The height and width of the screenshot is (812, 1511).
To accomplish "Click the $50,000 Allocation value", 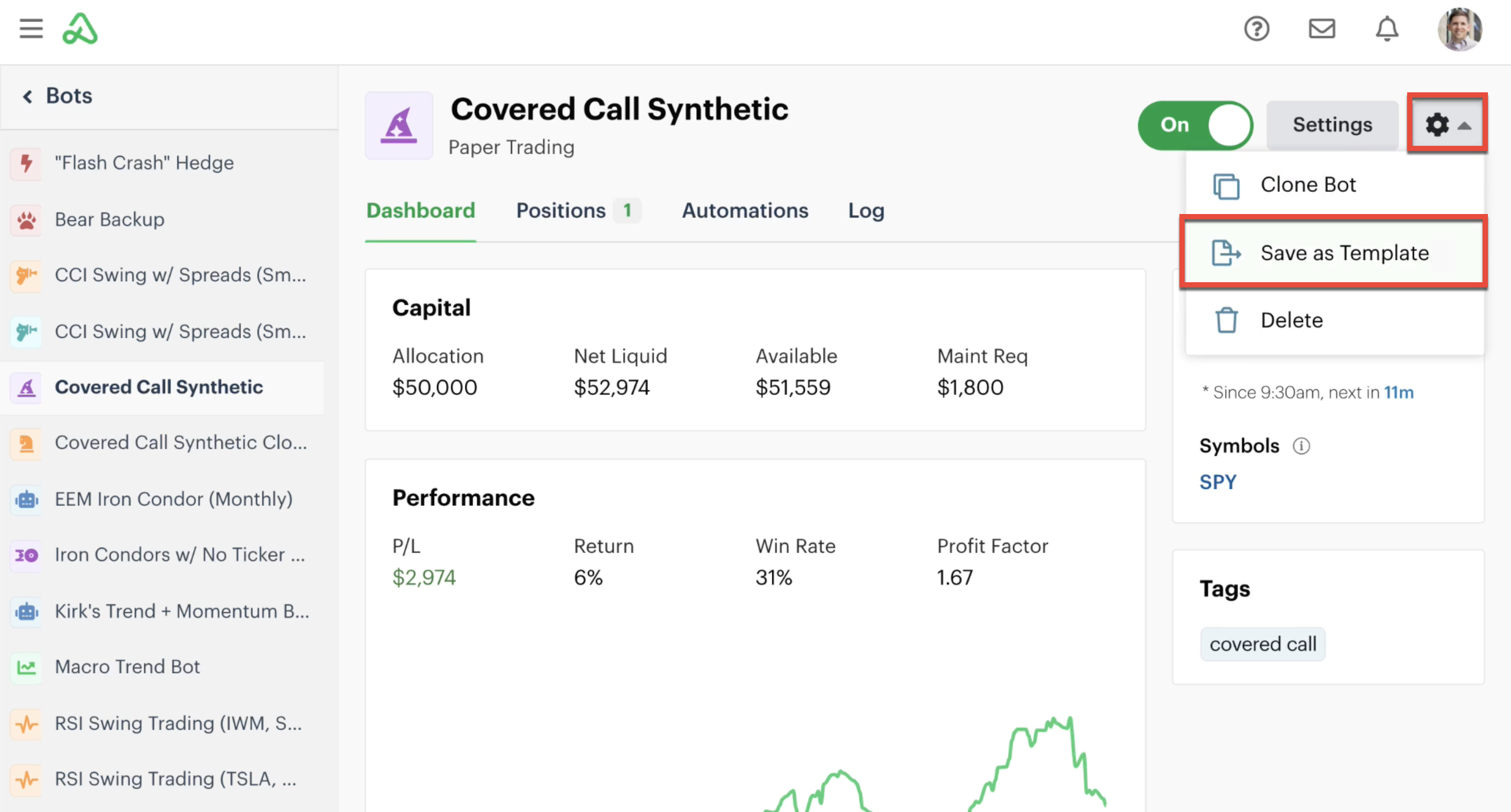I will tap(434, 388).
